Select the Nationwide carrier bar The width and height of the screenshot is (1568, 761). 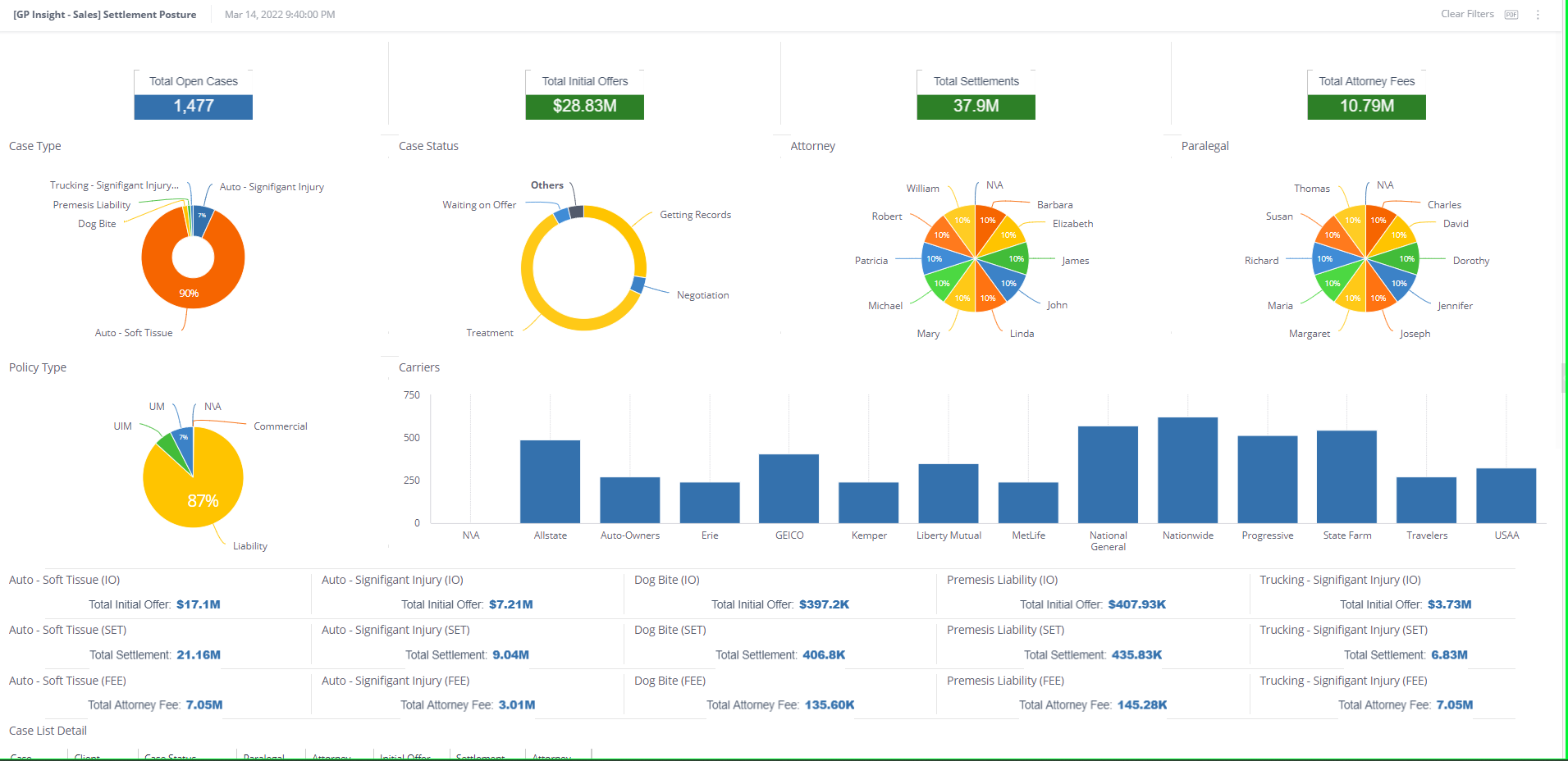point(1188,471)
